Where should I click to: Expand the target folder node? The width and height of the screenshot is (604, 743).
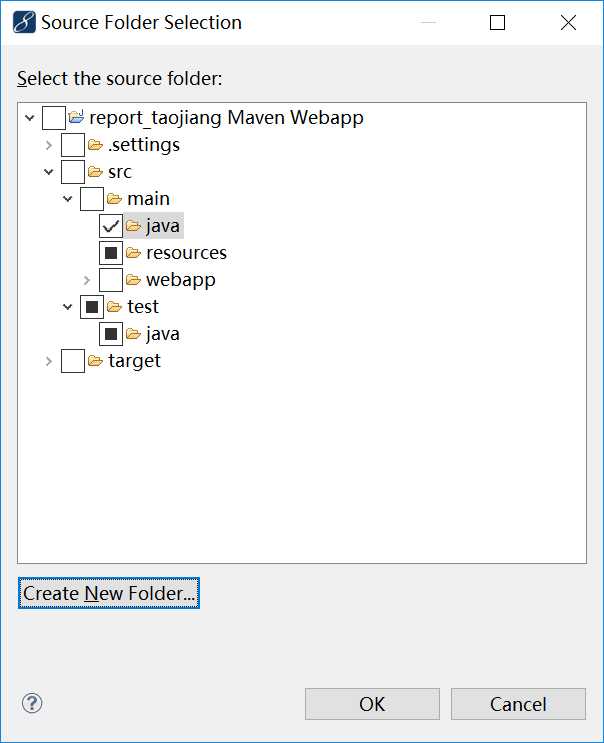(48, 361)
